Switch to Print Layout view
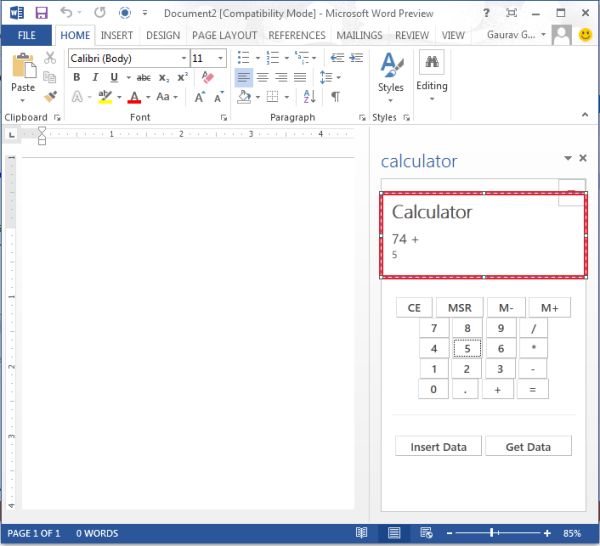 coord(394,533)
